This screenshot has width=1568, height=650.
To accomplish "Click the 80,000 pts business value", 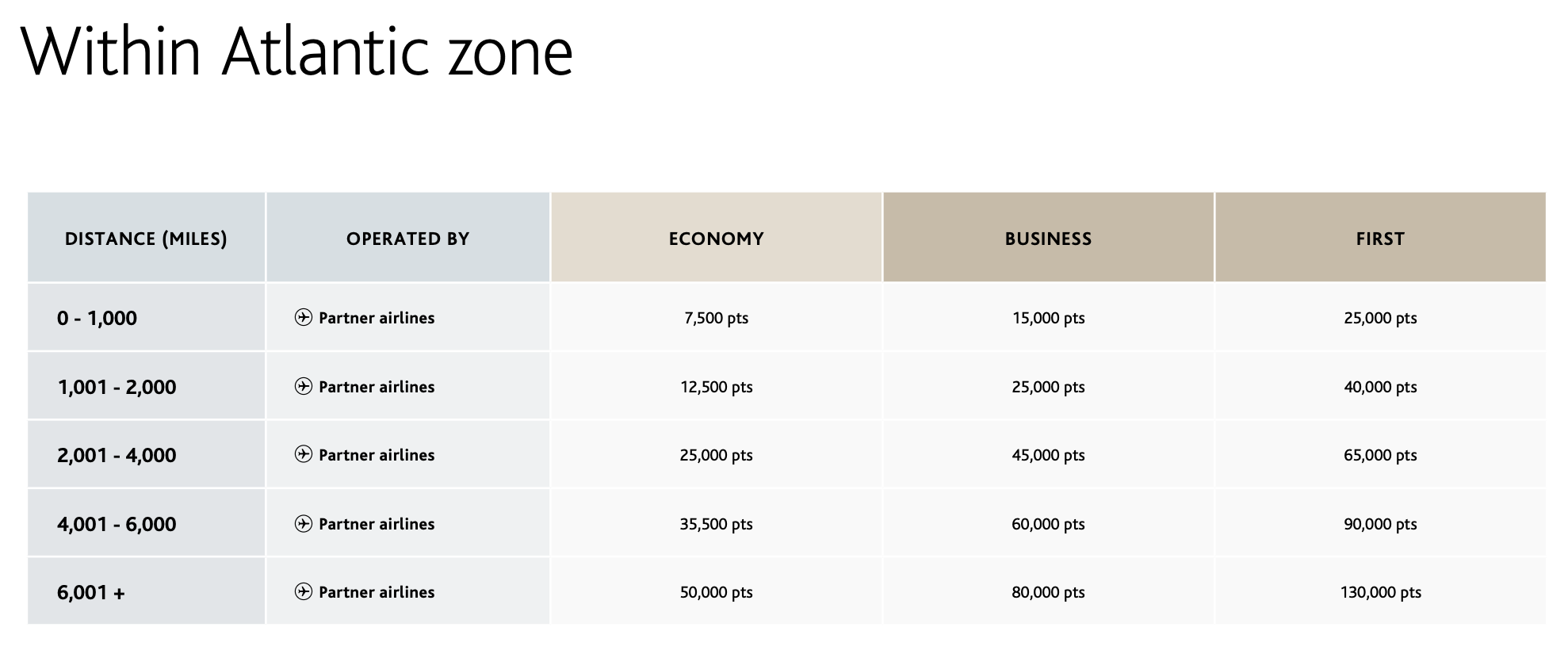I will tap(1048, 592).
